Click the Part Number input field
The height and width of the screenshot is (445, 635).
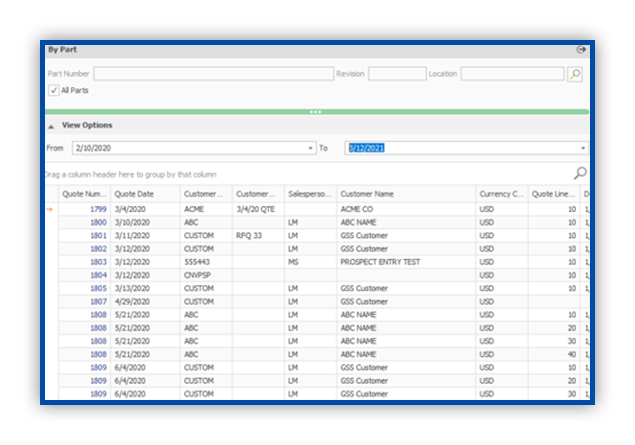[213, 74]
